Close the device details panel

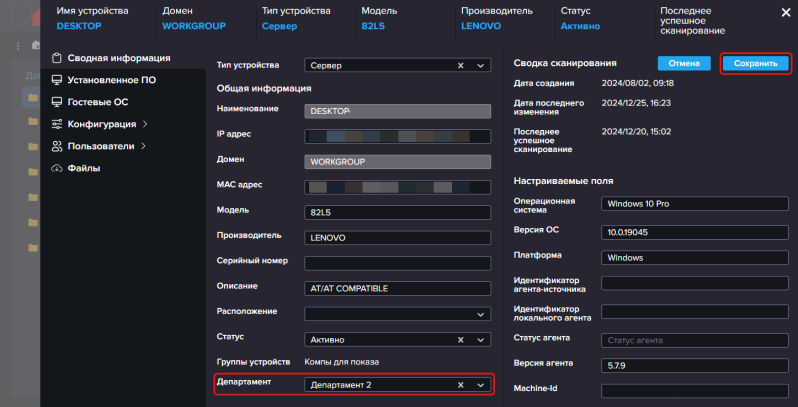coord(786,13)
